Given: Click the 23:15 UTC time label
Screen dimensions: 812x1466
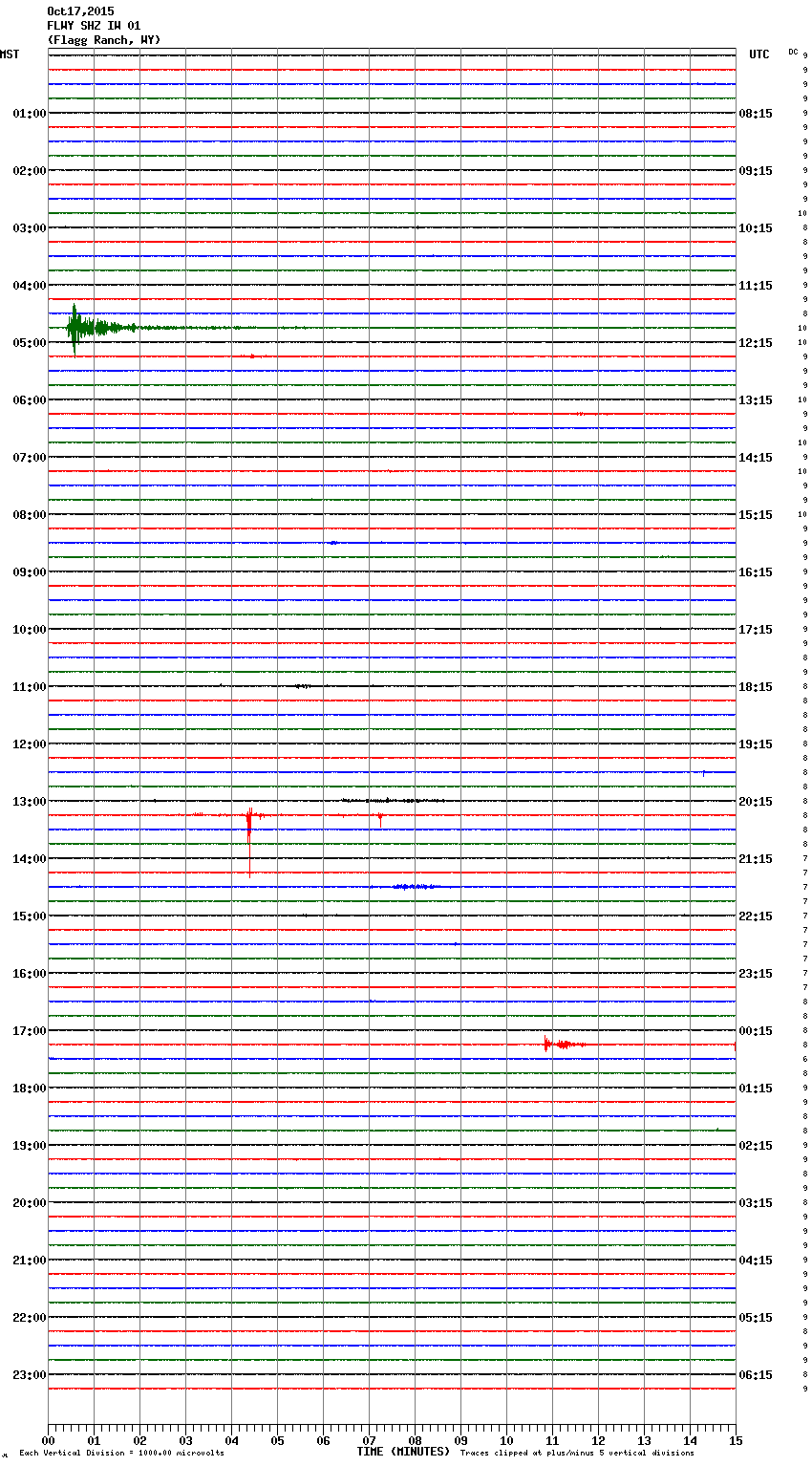Looking at the screenshot, I should point(756,974).
